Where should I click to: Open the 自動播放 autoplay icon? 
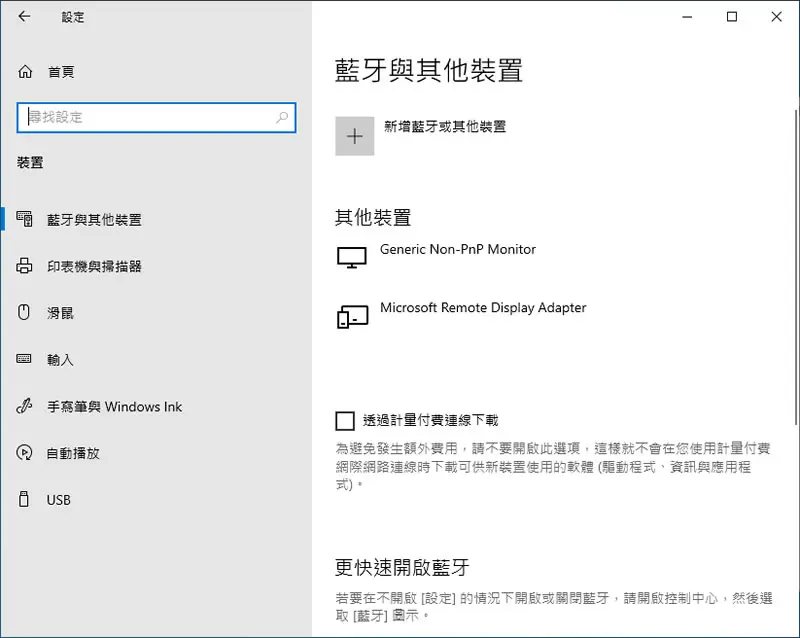24,453
